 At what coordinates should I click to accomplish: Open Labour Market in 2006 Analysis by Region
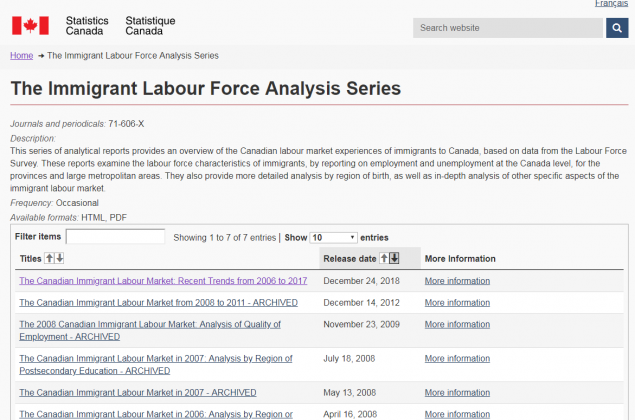(156, 414)
